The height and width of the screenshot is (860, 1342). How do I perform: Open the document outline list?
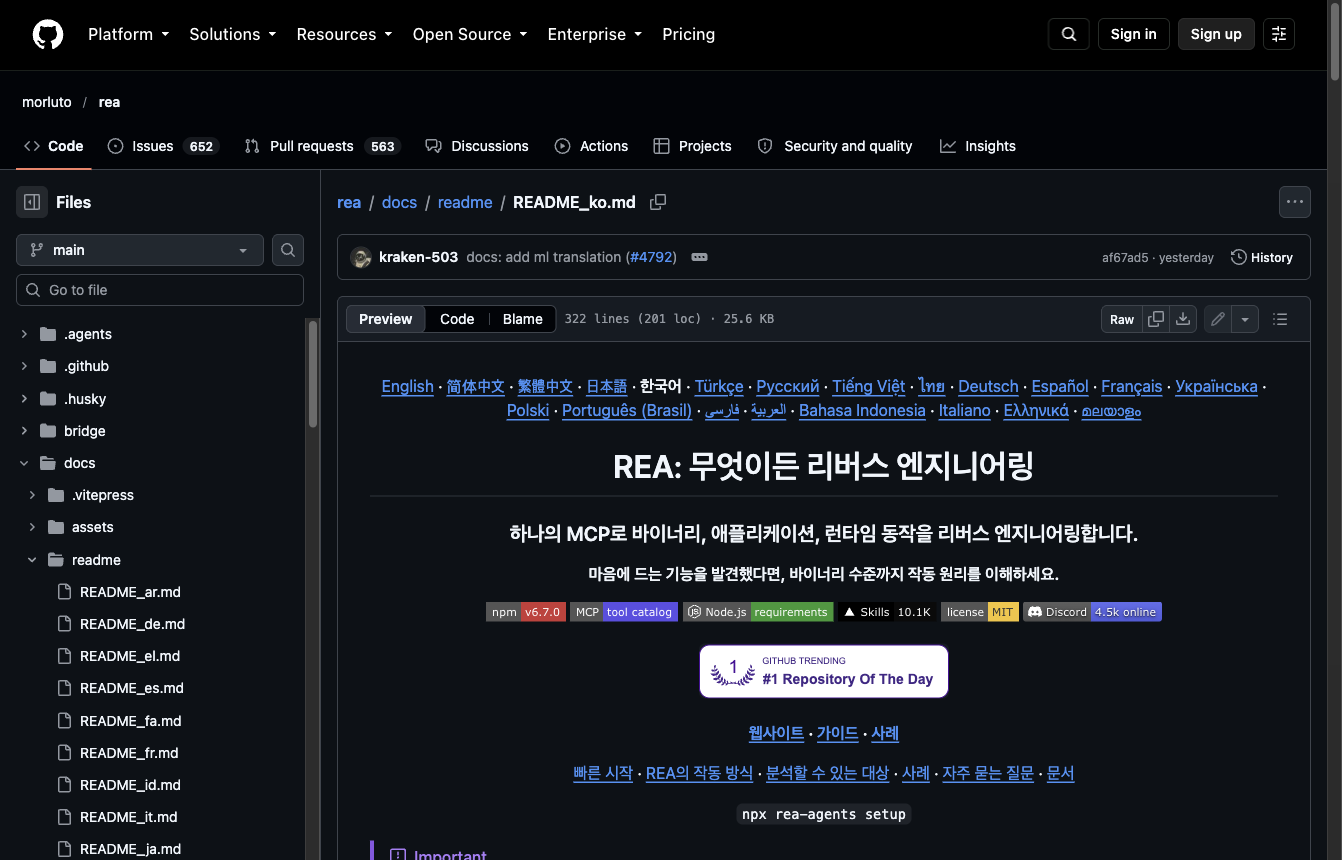[x=1280, y=319]
